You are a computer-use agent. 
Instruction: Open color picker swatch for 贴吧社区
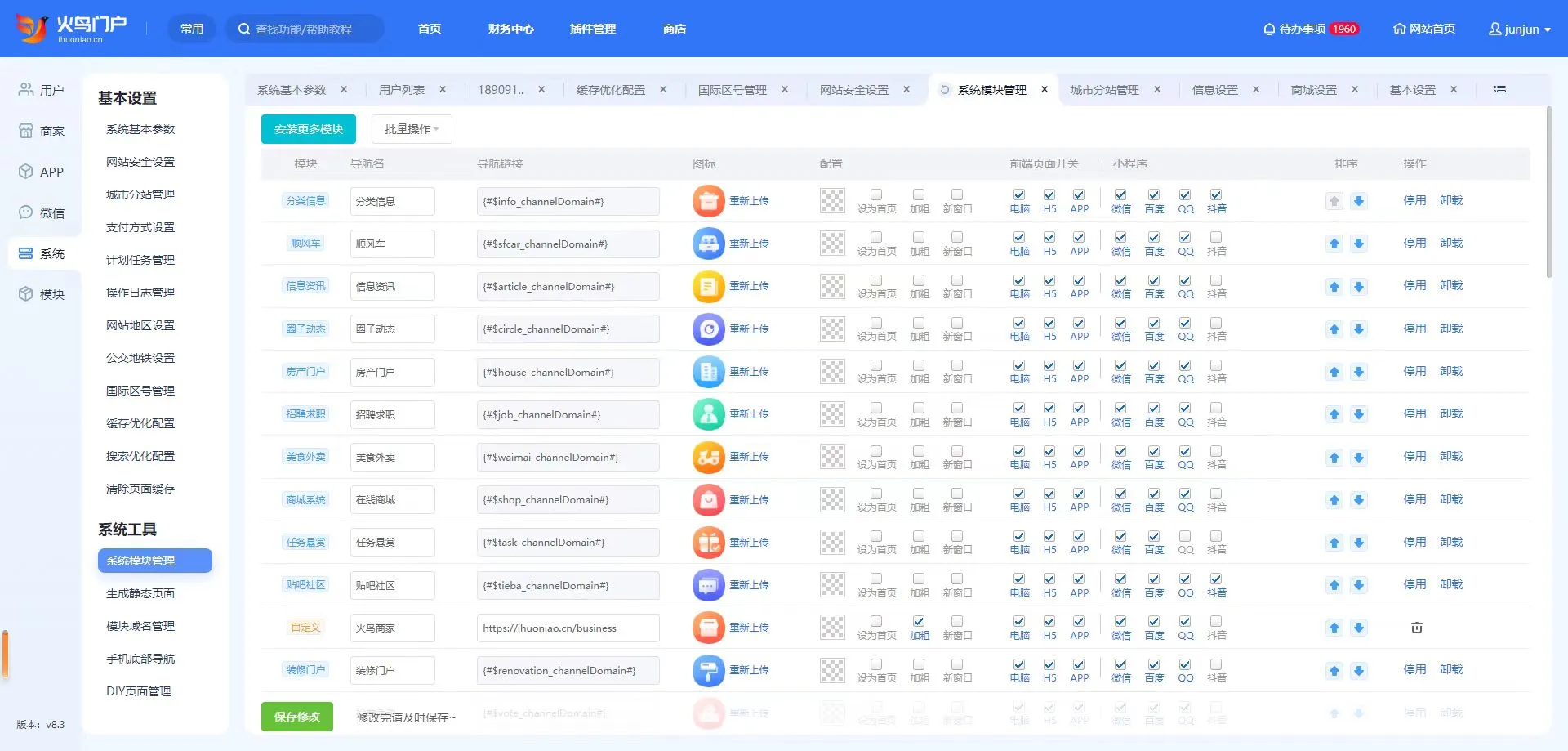(832, 585)
